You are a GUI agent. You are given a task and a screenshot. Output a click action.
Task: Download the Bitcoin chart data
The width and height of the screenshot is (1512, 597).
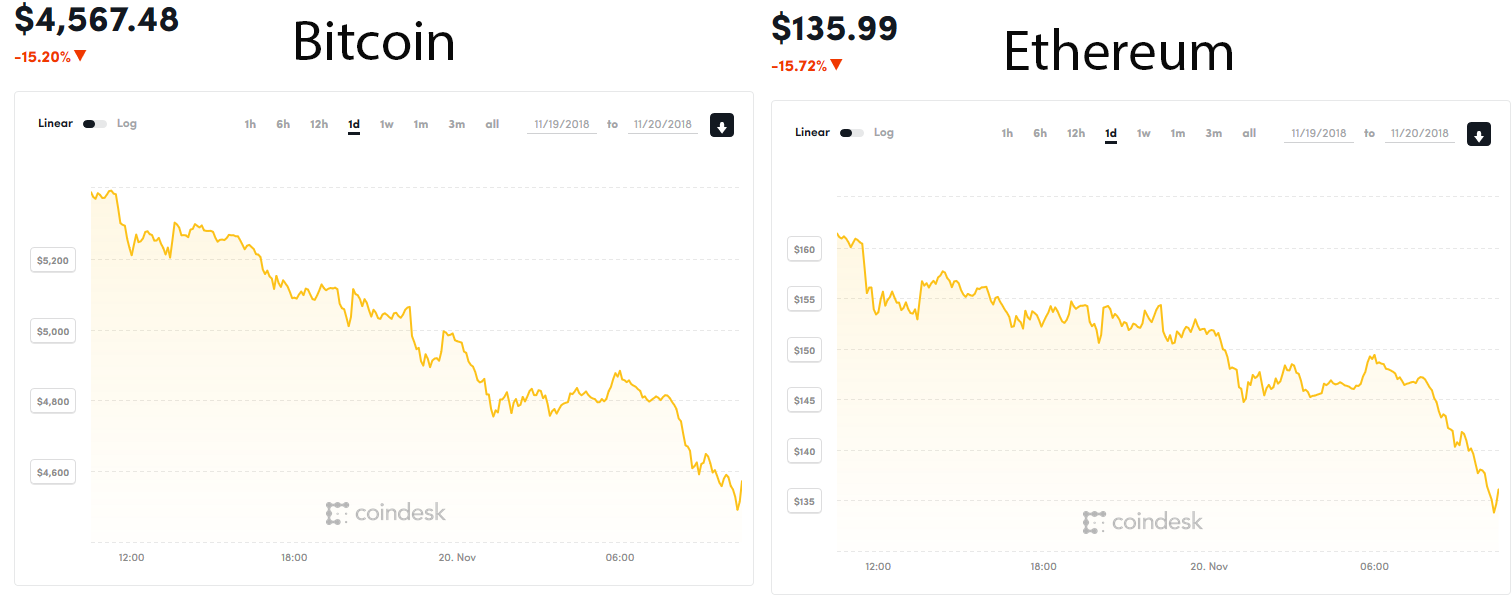(722, 125)
